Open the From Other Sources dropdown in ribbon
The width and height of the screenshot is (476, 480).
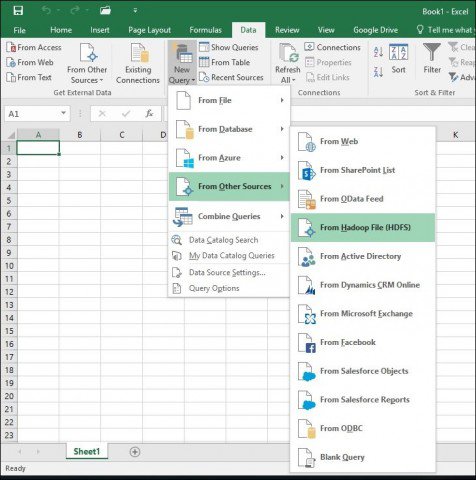[x=87, y=63]
